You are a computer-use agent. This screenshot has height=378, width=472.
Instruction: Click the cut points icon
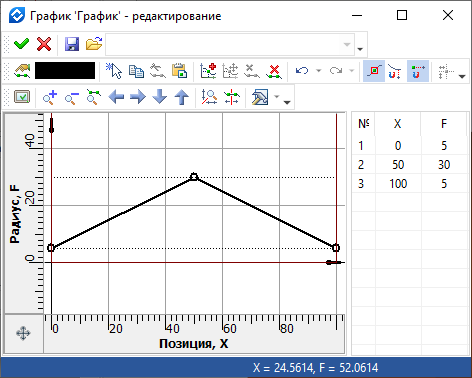tap(158, 71)
